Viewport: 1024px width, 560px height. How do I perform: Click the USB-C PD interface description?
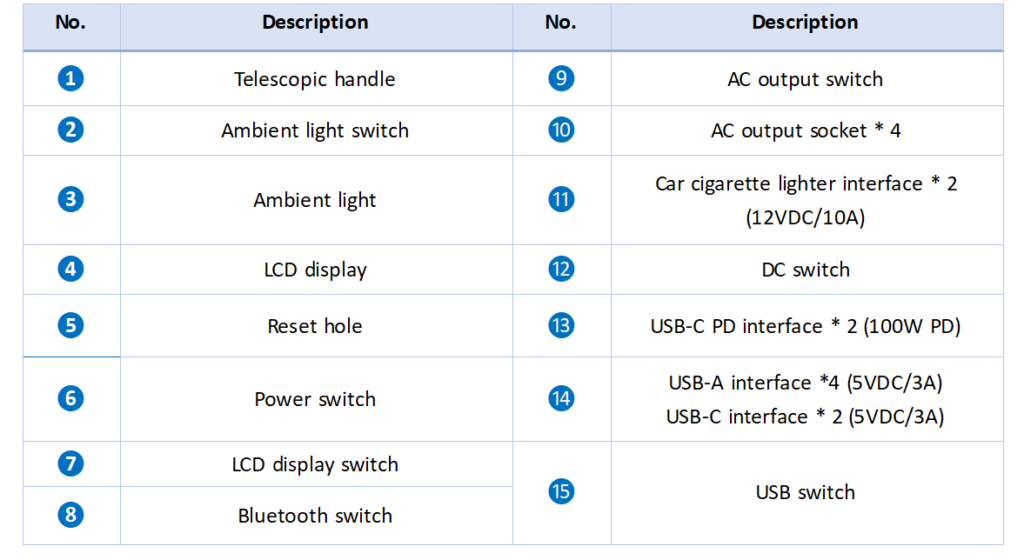point(806,326)
